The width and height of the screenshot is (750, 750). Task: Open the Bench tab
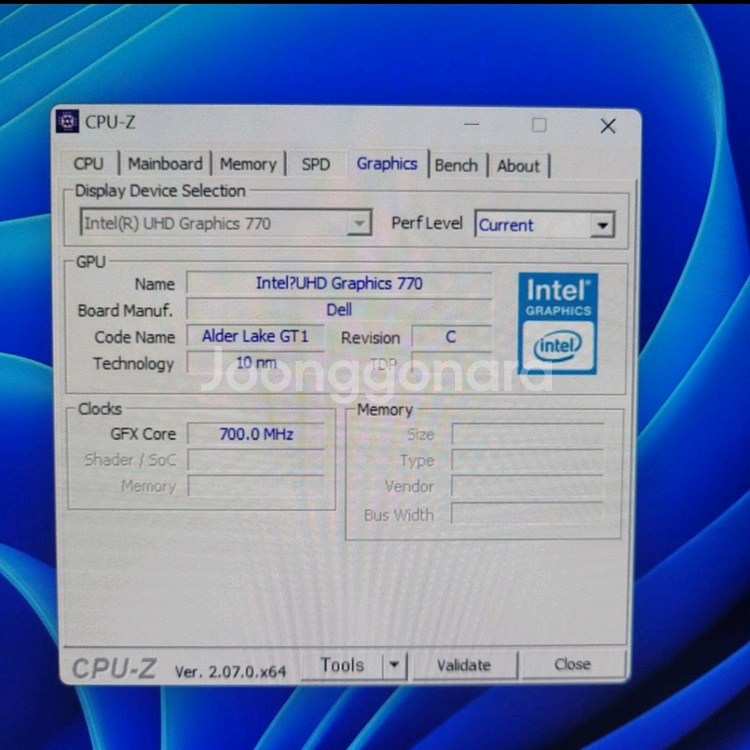456,165
